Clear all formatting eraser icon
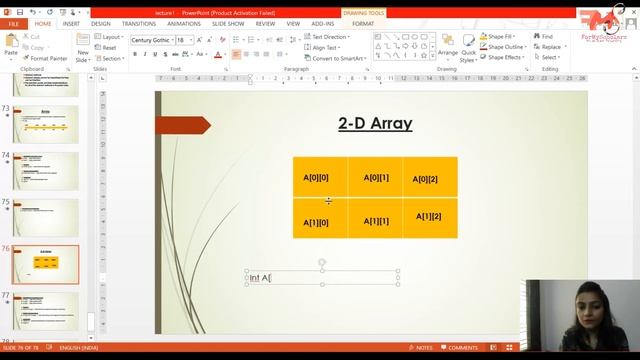 [222, 40]
